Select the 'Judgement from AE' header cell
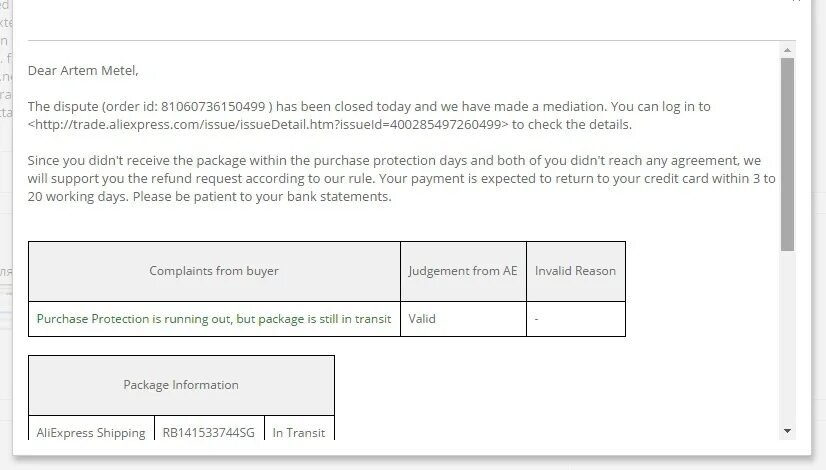The height and width of the screenshot is (470, 826). (x=463, y=271)
